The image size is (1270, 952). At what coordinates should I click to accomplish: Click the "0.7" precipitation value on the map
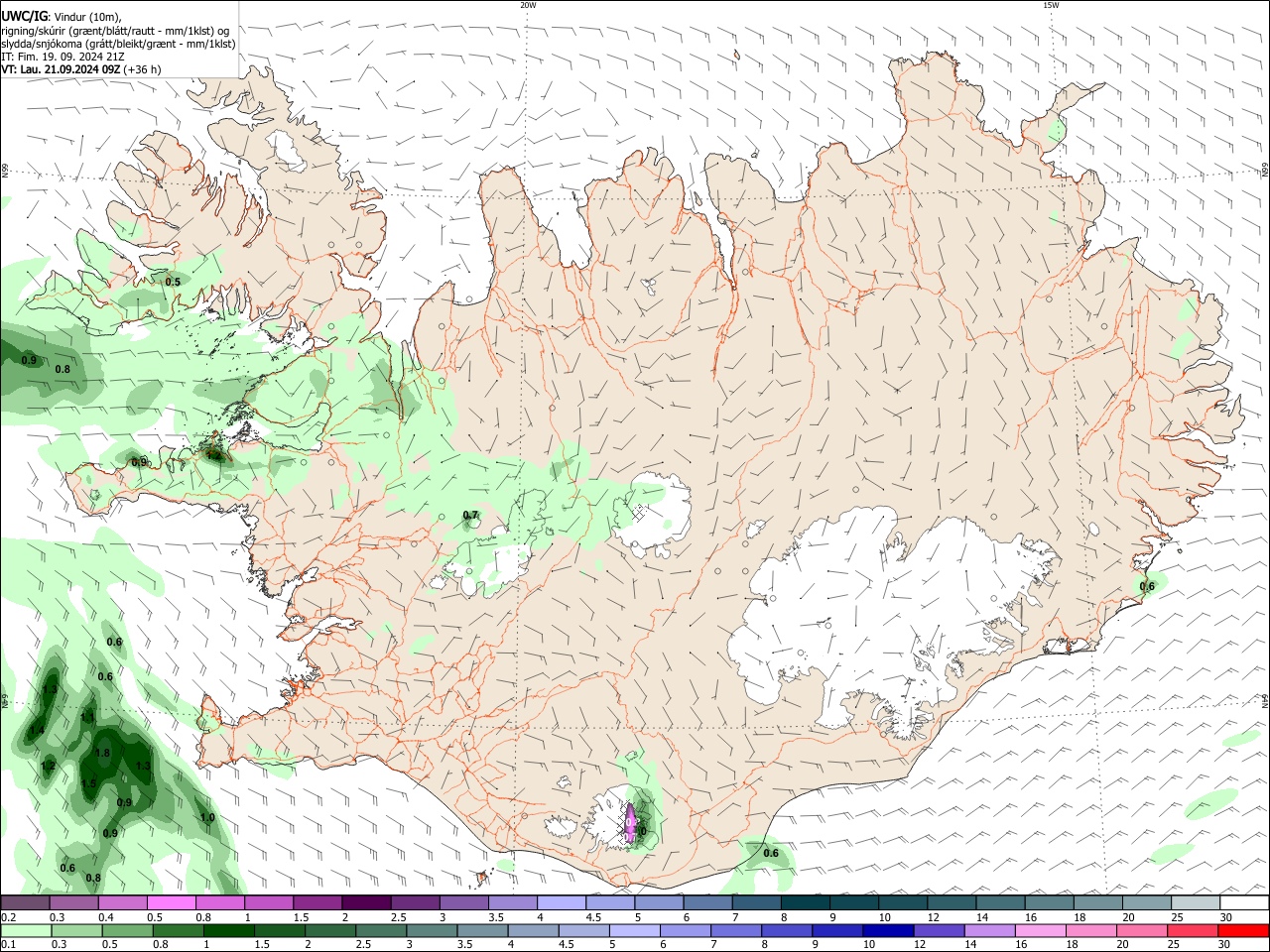coord(470,515)
